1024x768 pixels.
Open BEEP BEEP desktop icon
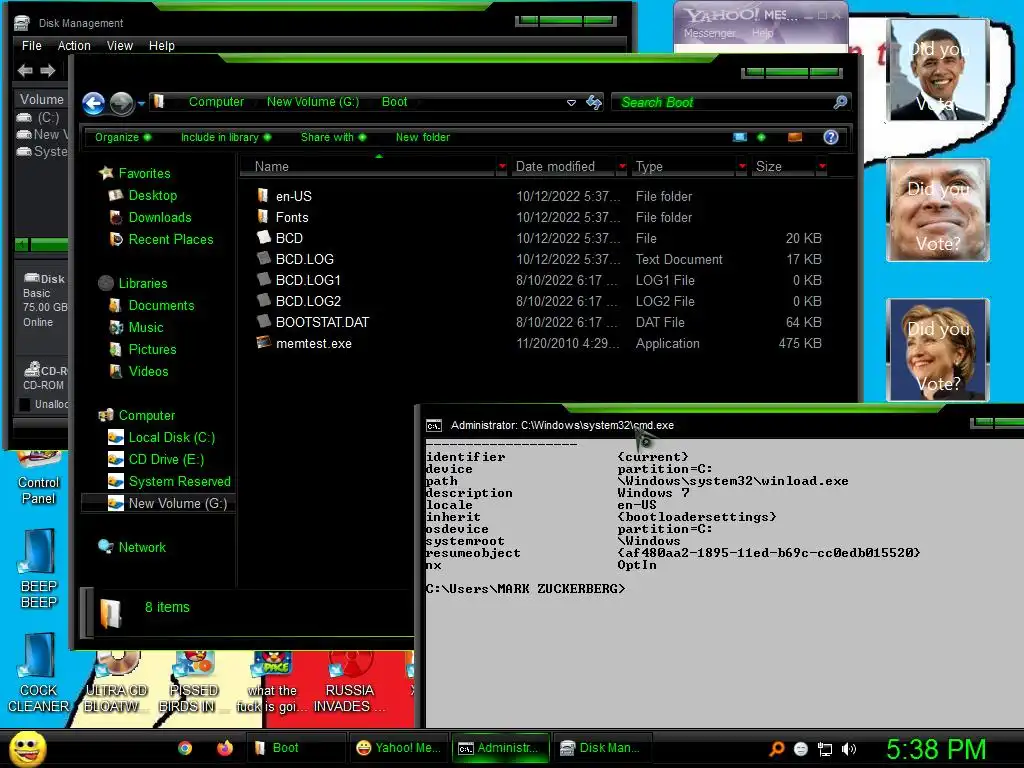38,569
